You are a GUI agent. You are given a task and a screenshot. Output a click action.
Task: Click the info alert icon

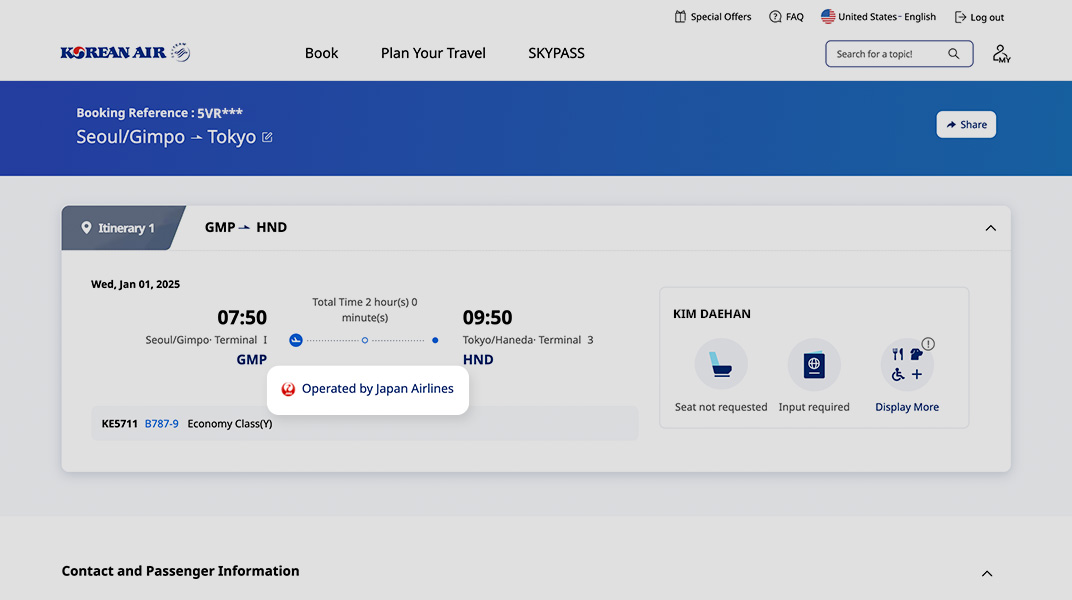point(928,344)
